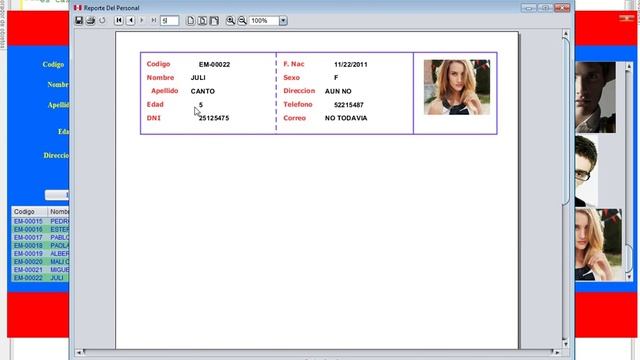Click the Codigo column header in table
The width and height of the screenshot is (640, 360).
coord(30,211)
